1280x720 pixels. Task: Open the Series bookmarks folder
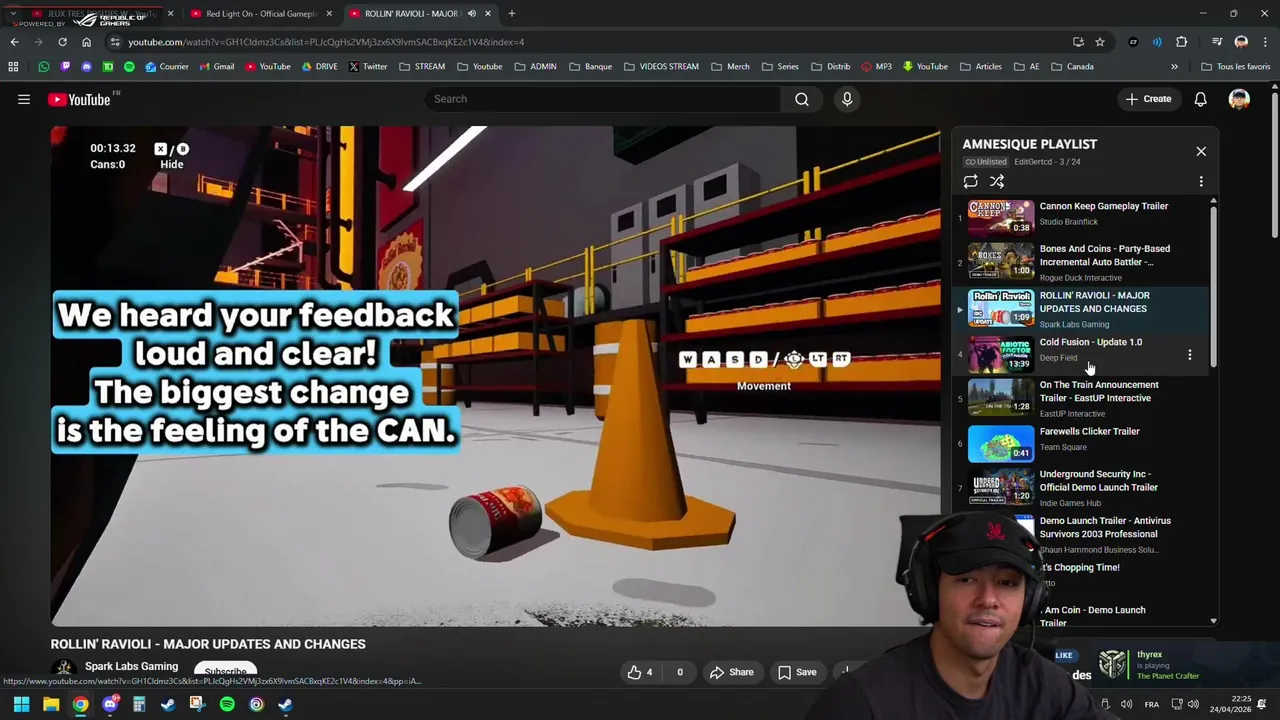pyautogui.click(x=780, y=67)
